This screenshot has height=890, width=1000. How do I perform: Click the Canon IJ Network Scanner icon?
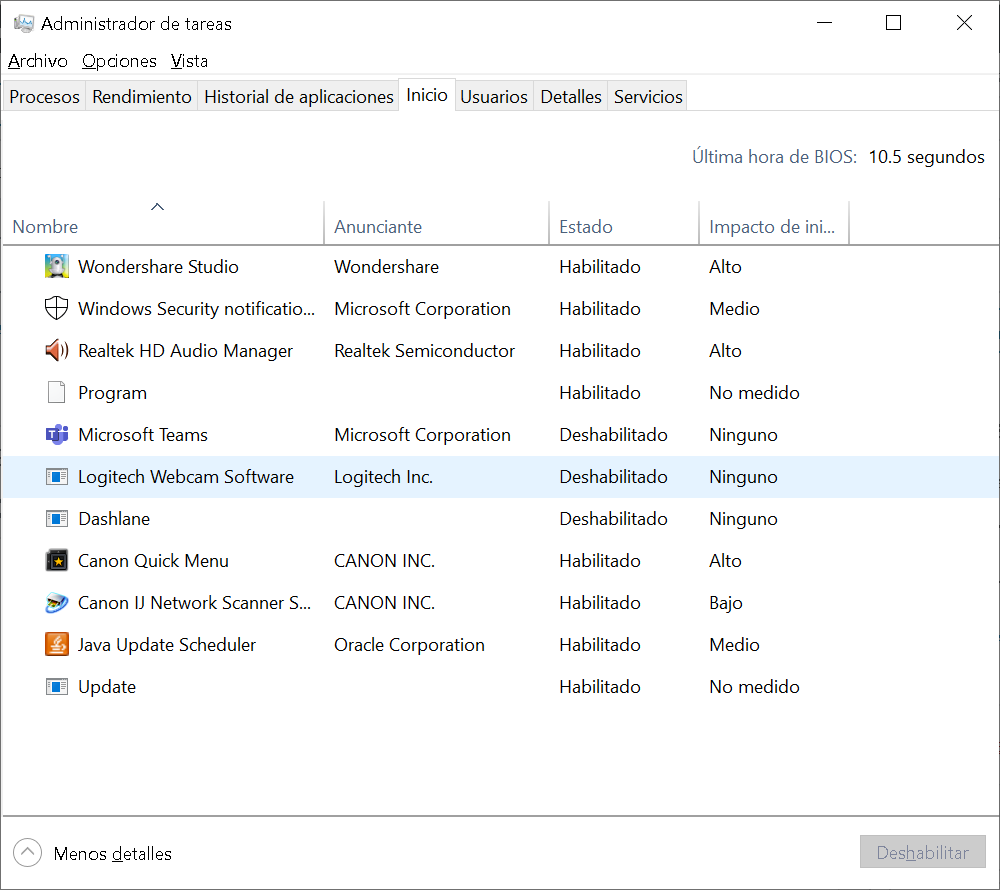(x=57, y=603)
